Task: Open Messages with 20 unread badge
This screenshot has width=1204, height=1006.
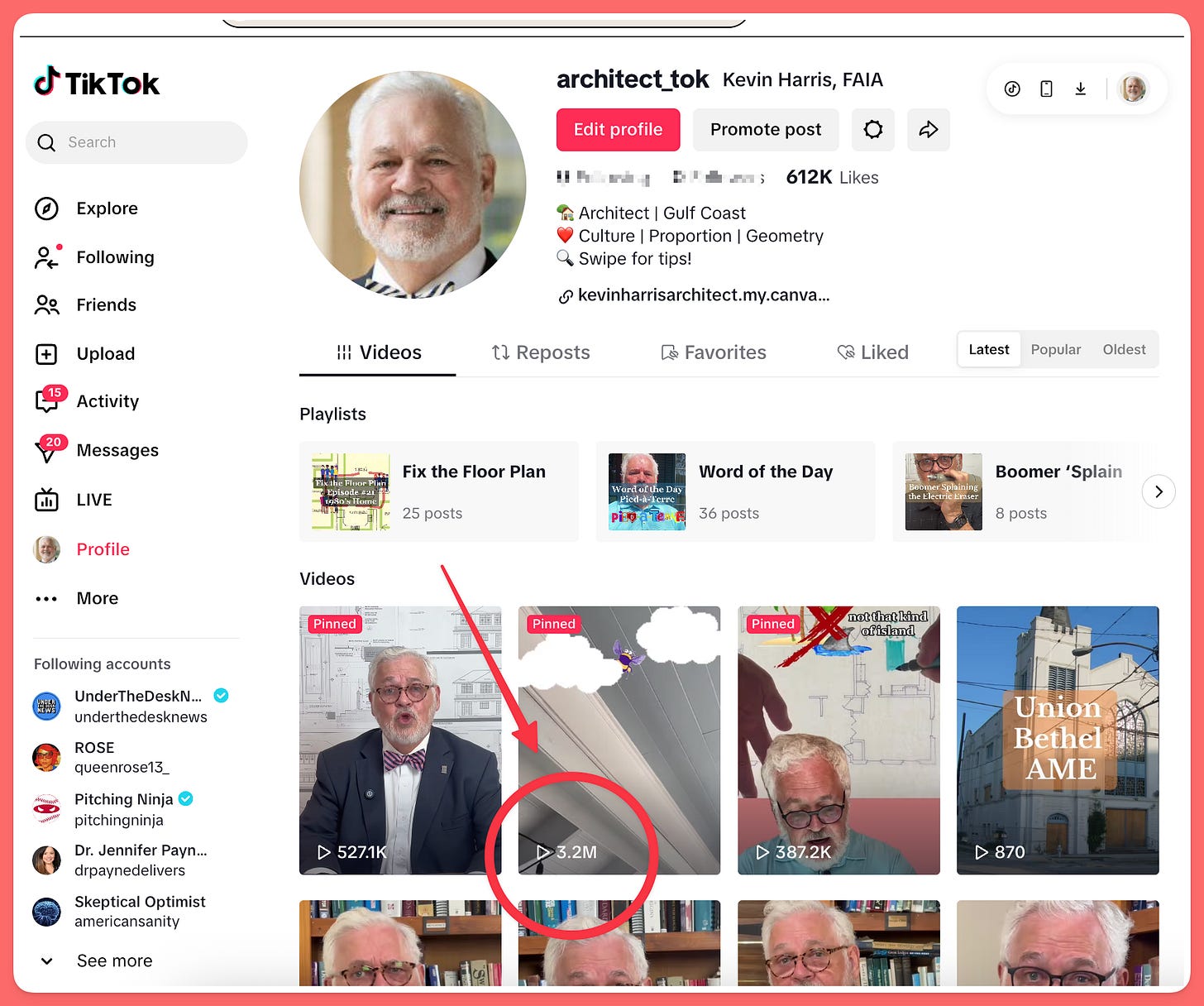Action: pos(50,449)
